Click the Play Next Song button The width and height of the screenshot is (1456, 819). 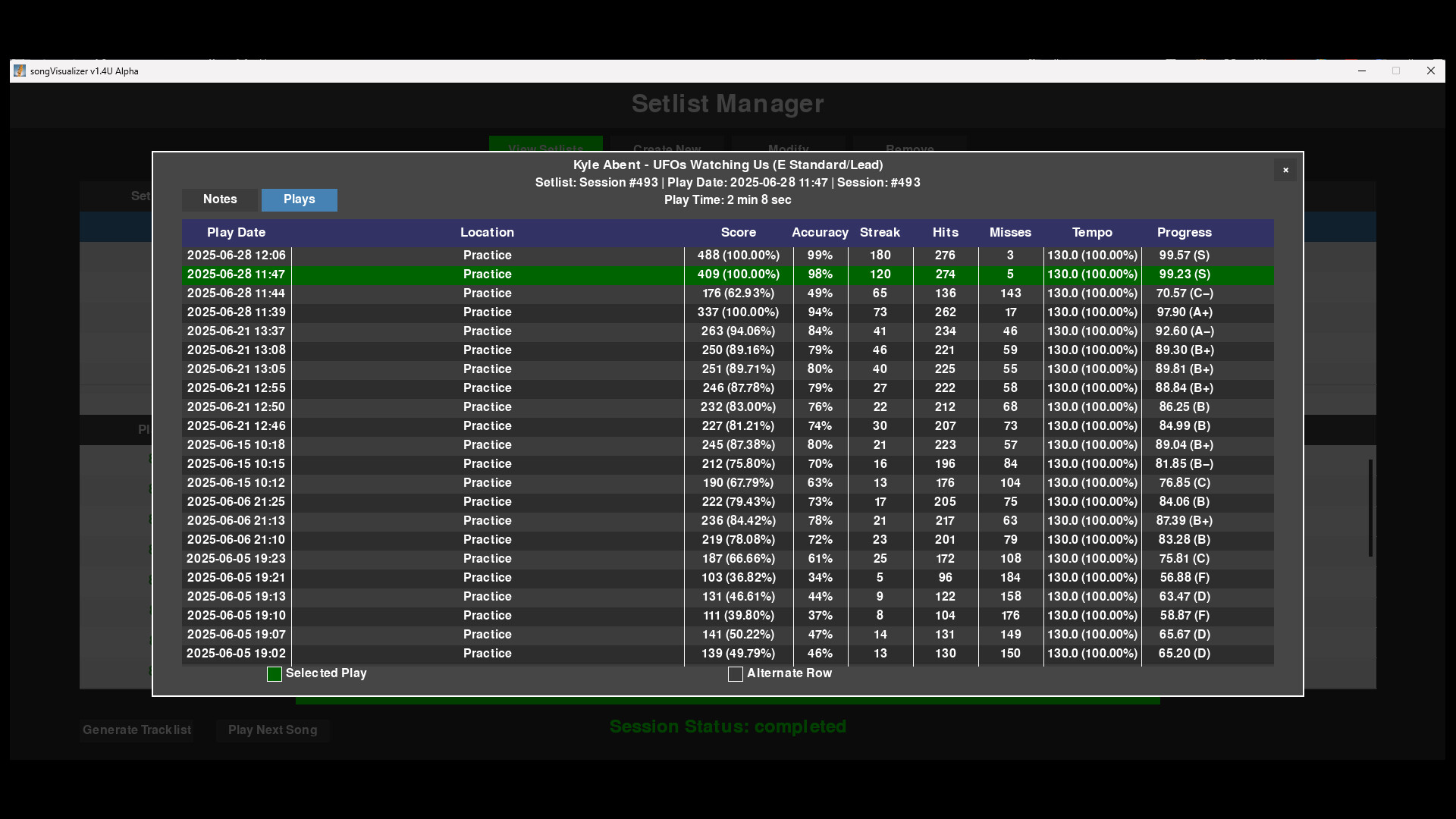pos(272,730)
